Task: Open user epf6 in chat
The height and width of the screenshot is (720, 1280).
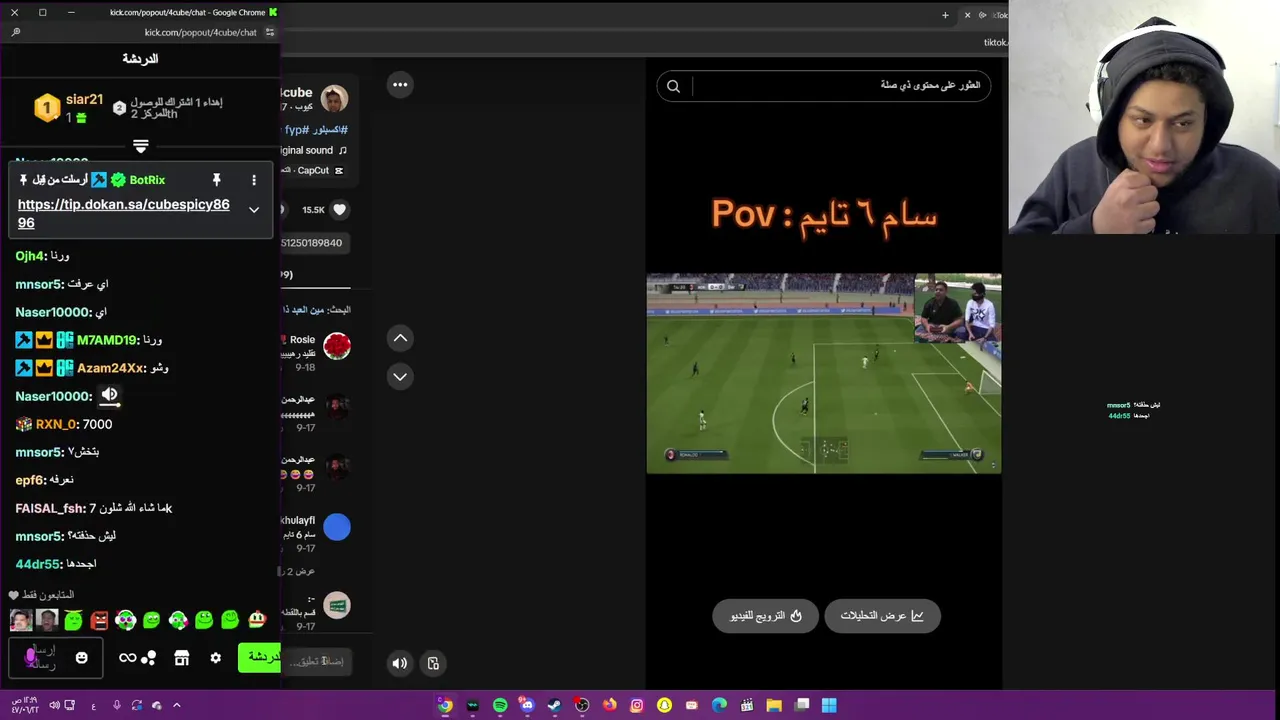Action: (30, 480)
